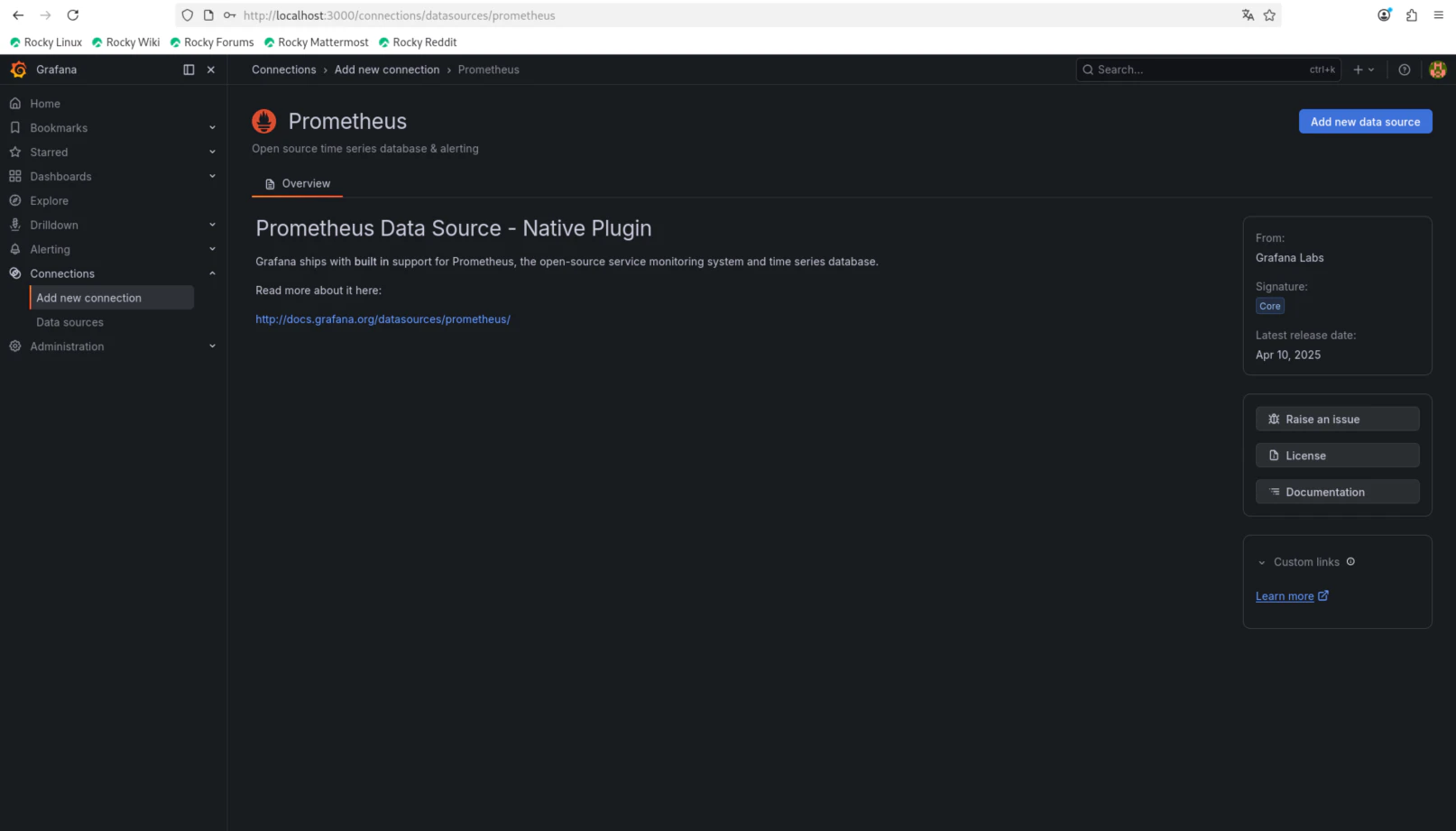Open the Learn more link
This screenshot has width=1456, height=831.
pos(1292,596)
